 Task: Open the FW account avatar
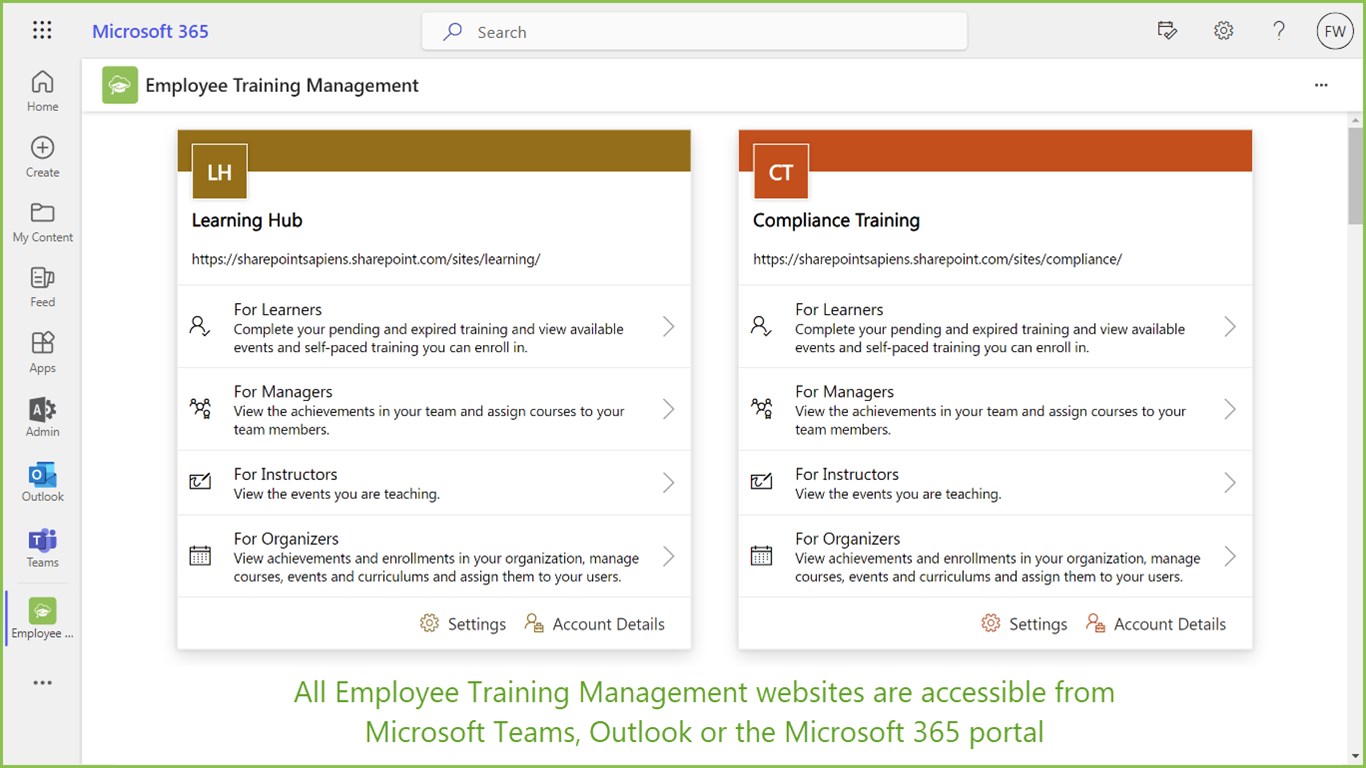pos(1335,31)
